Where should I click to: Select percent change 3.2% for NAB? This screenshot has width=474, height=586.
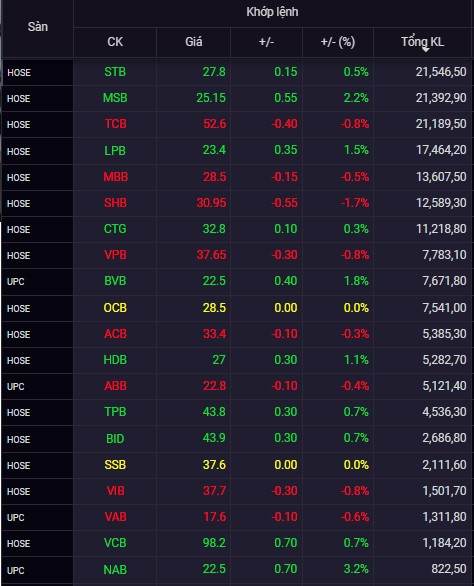tap(356, 569)
